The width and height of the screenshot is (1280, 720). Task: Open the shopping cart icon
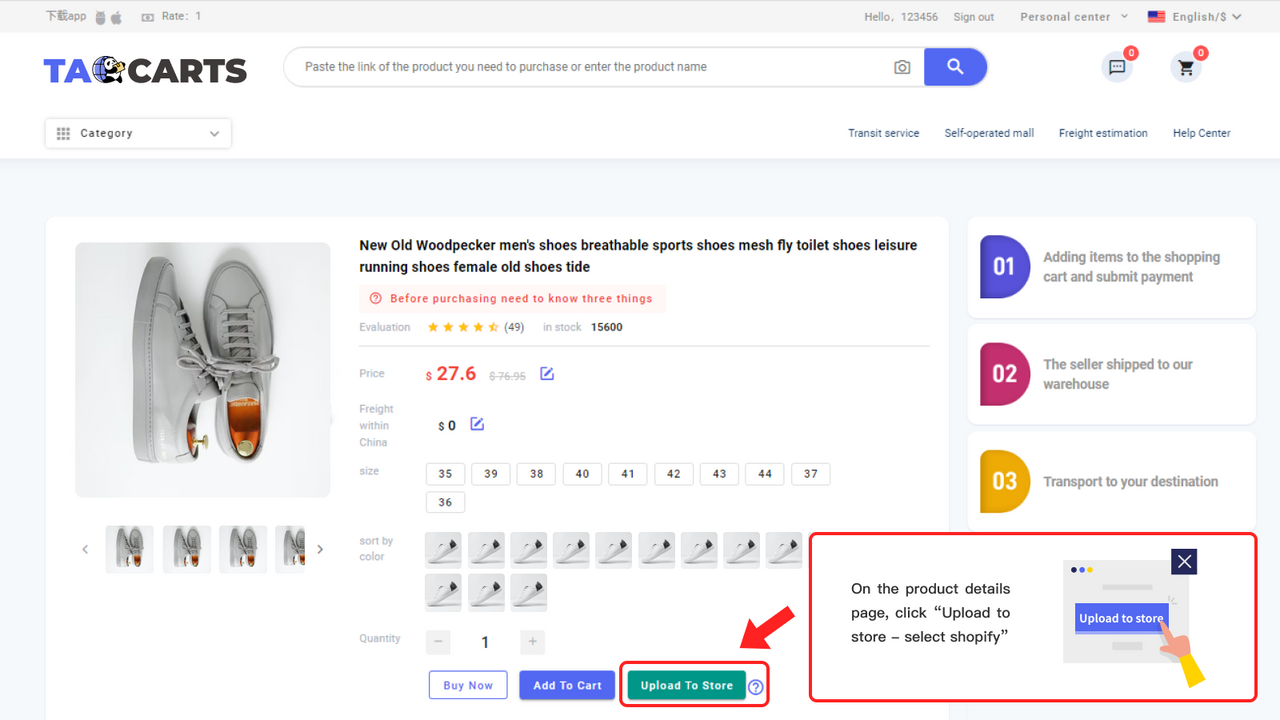(1185, 67)
